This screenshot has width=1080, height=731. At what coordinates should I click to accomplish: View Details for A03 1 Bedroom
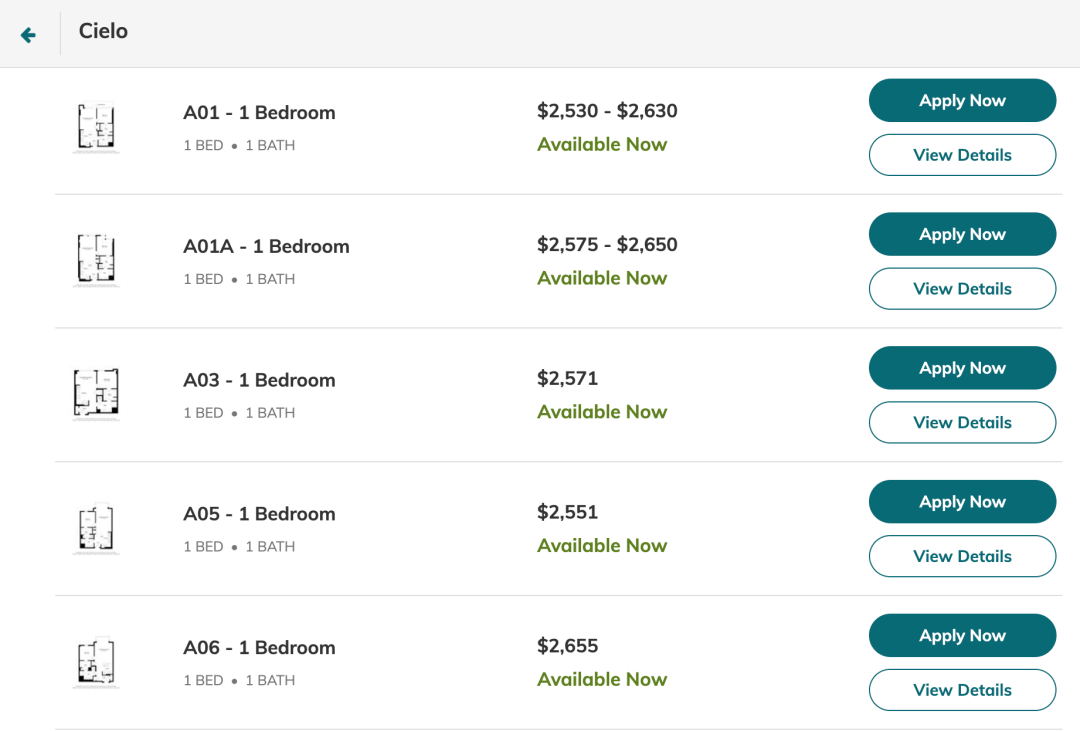tap(962, 422)
